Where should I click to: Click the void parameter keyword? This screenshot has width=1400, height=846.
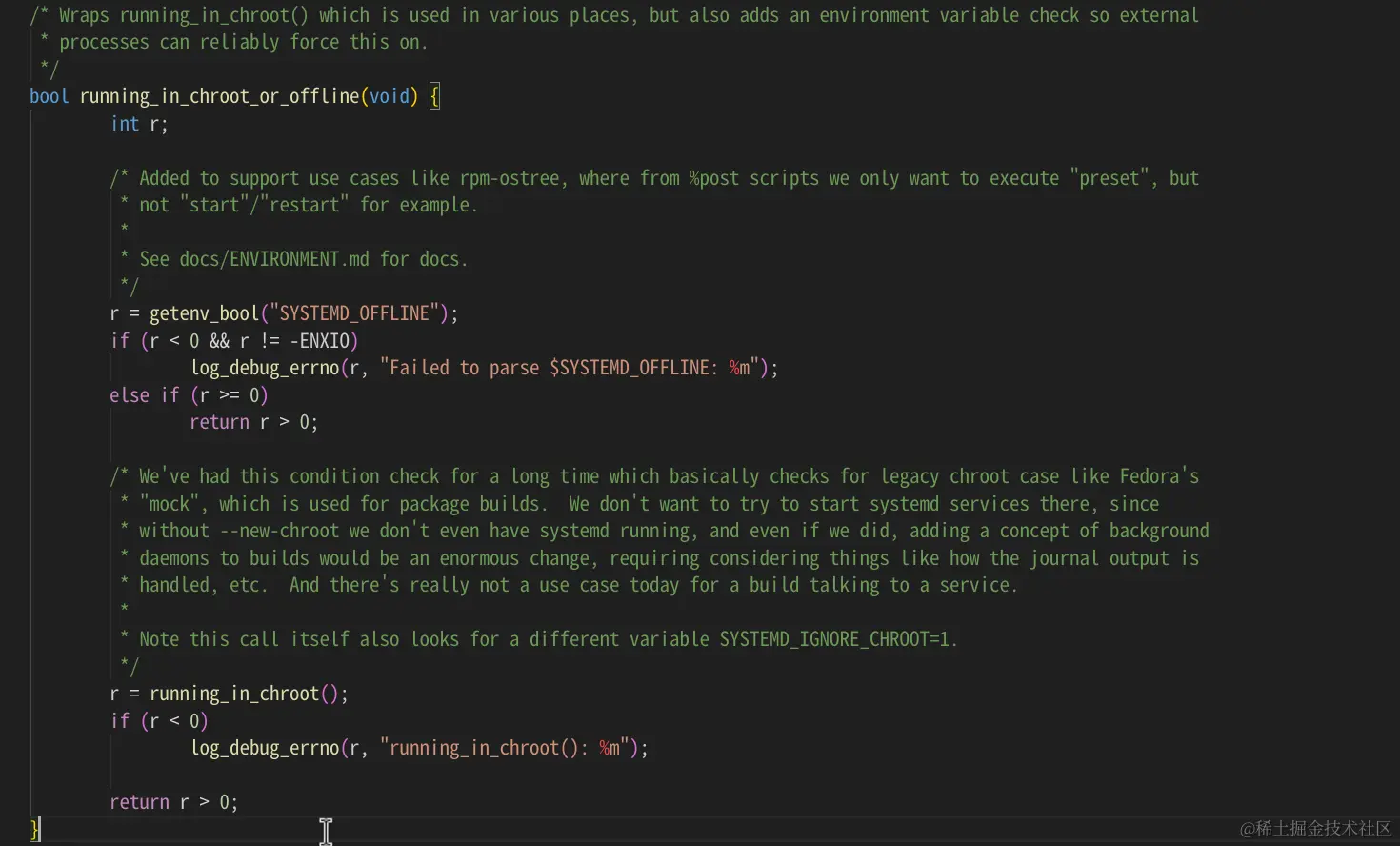click(x=390, y=96)
